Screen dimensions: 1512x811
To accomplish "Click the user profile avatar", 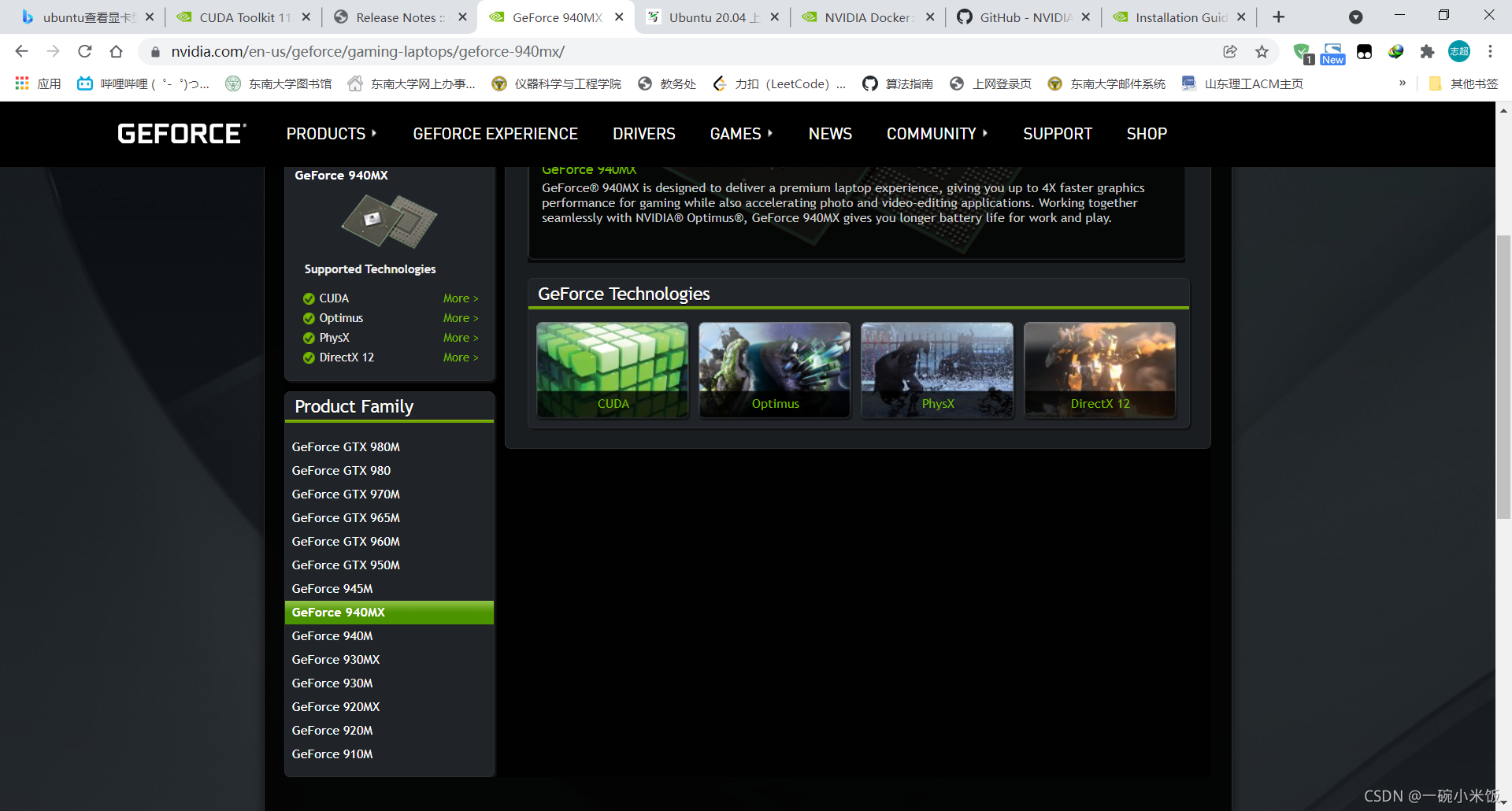I will pos(1459,51).
